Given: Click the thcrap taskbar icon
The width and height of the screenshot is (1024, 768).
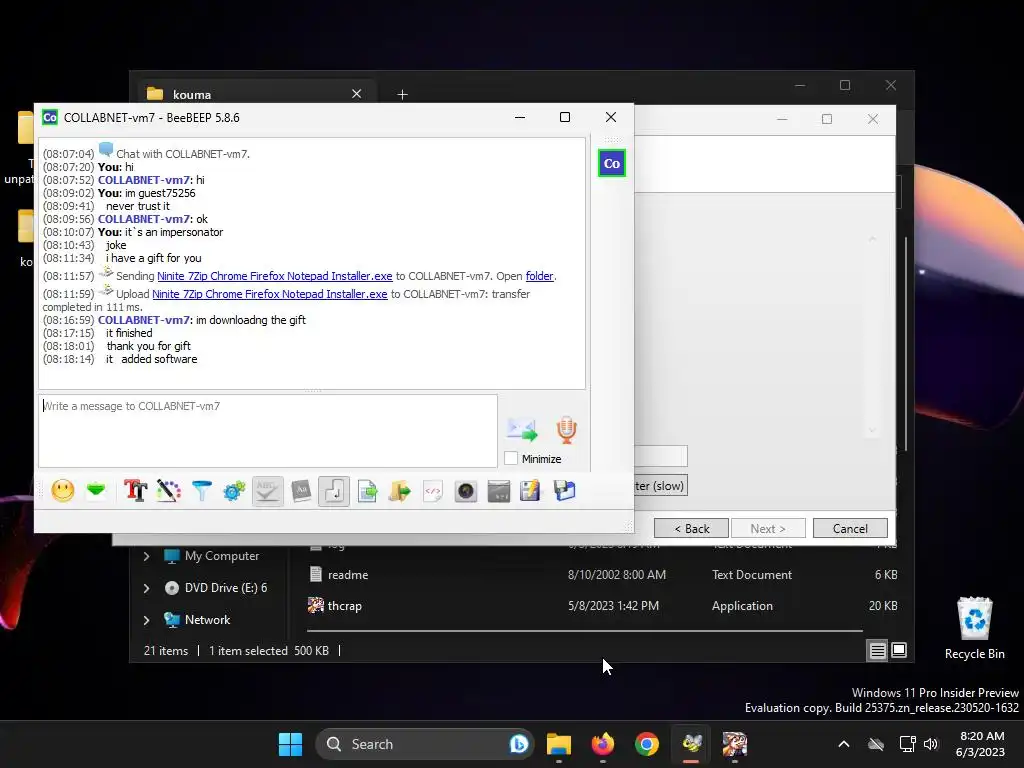Looking at the screenshot, I should [x=735, y=744].
